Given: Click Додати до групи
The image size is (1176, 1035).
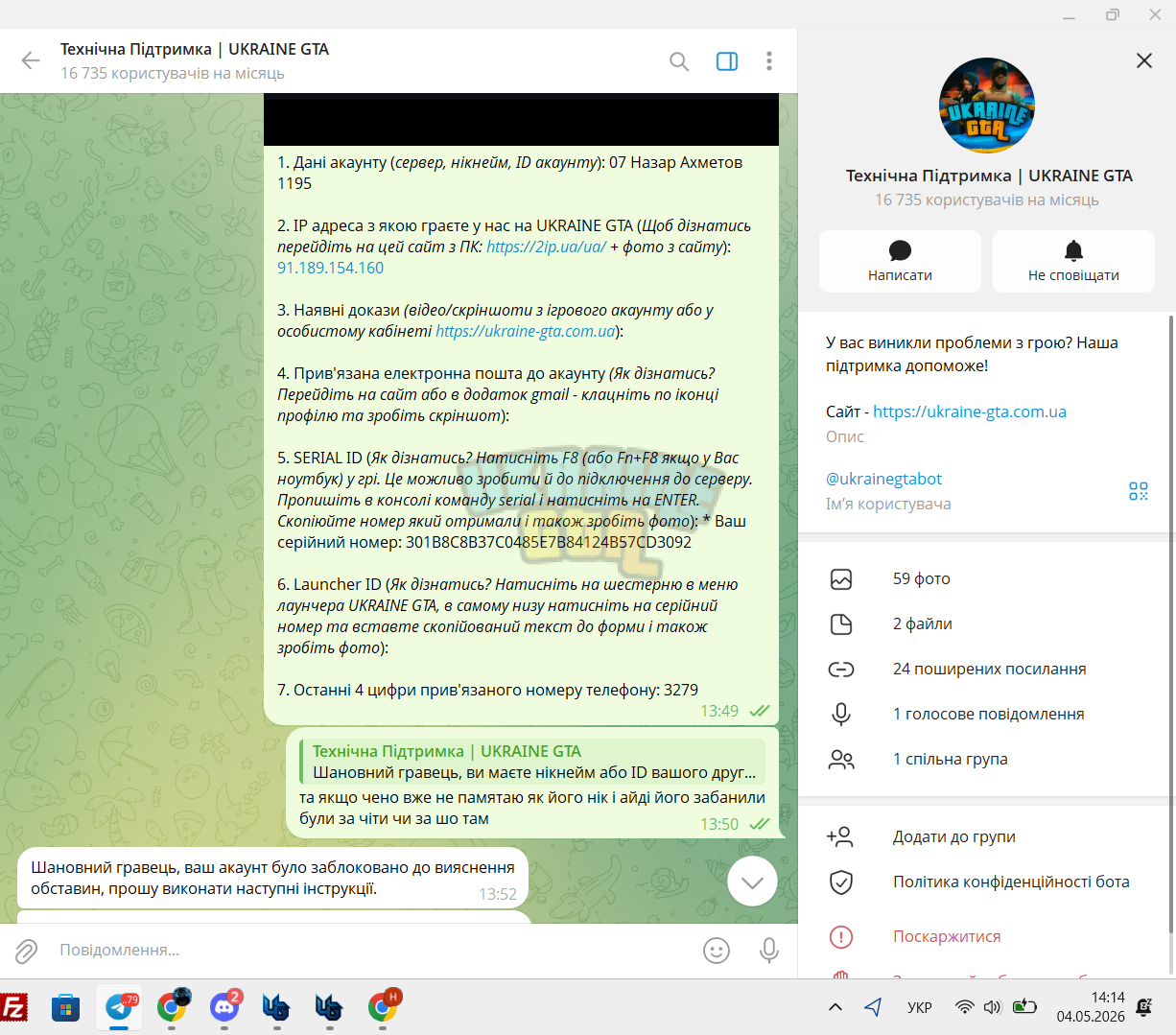Looking at the screenshot, I should [983, 836].
